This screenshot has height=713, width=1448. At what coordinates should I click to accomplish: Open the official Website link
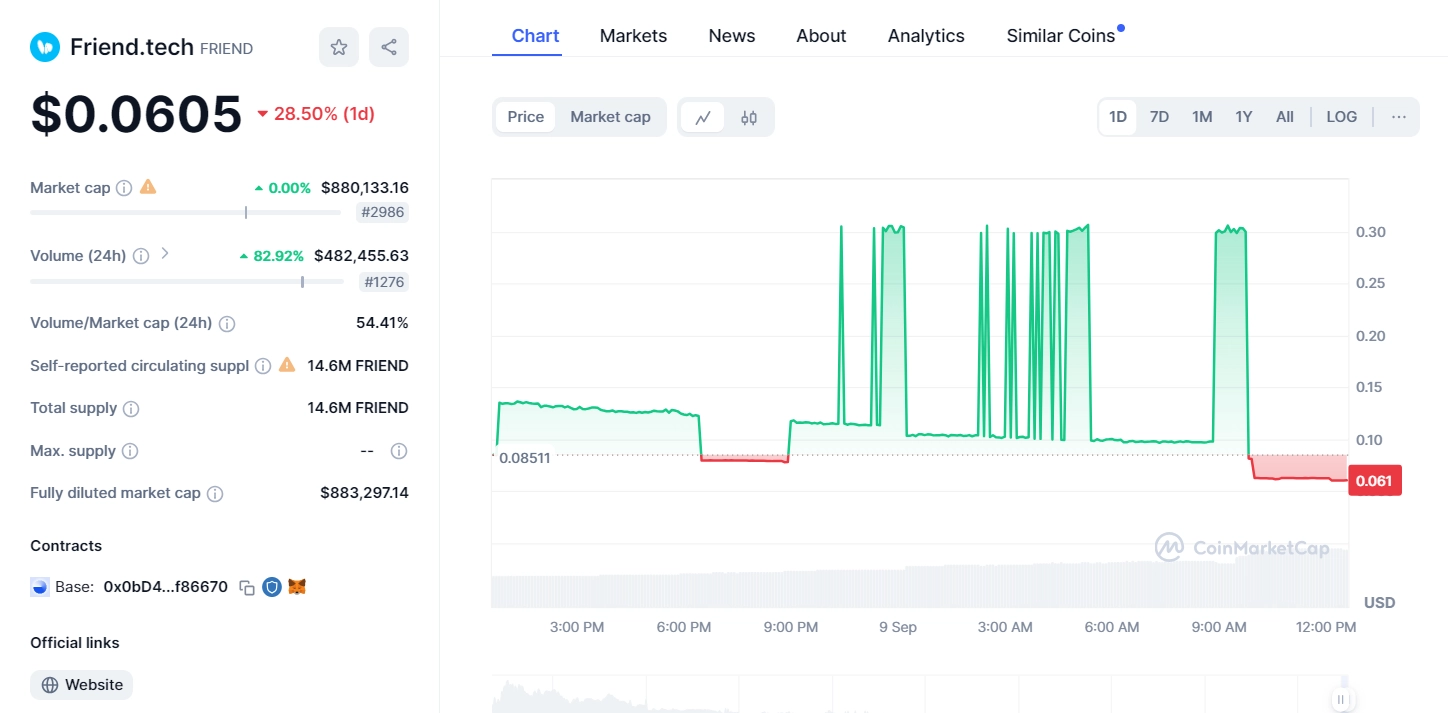coord(82,685)
